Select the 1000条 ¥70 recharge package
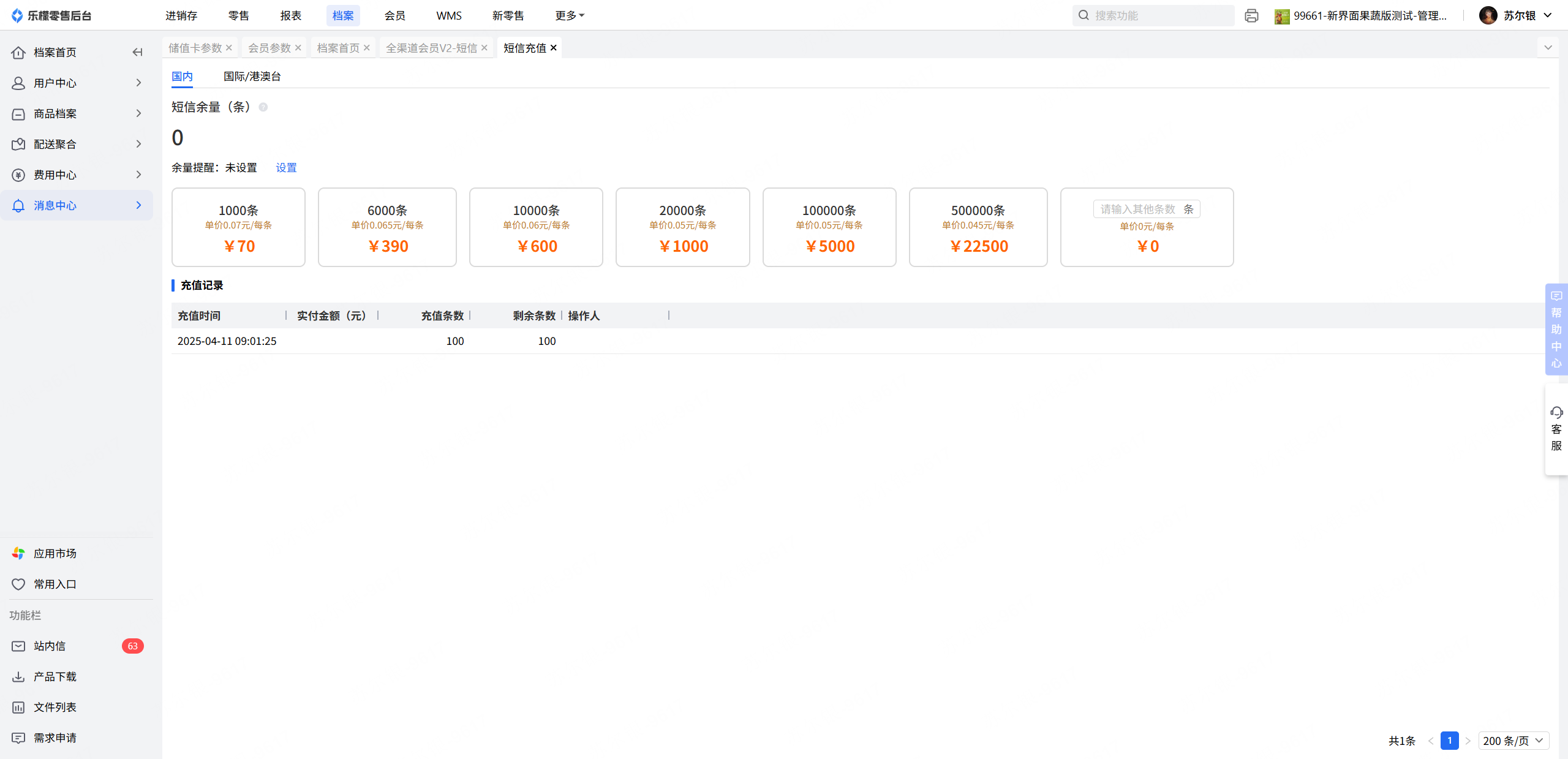 (238, 227)
